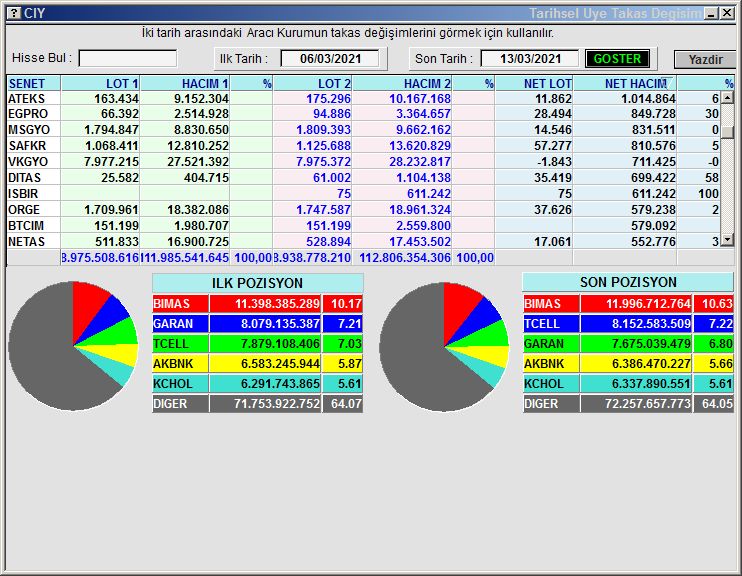Click red BIMAS swatch in ILK POZISYON
The width and height of the screenshot is (742, 576).
click(x=180, y=304)
